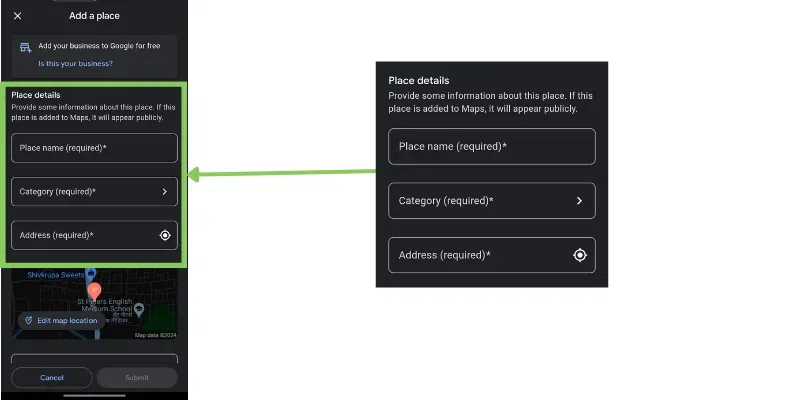Click the red location pin on map

tap(96, 290)
